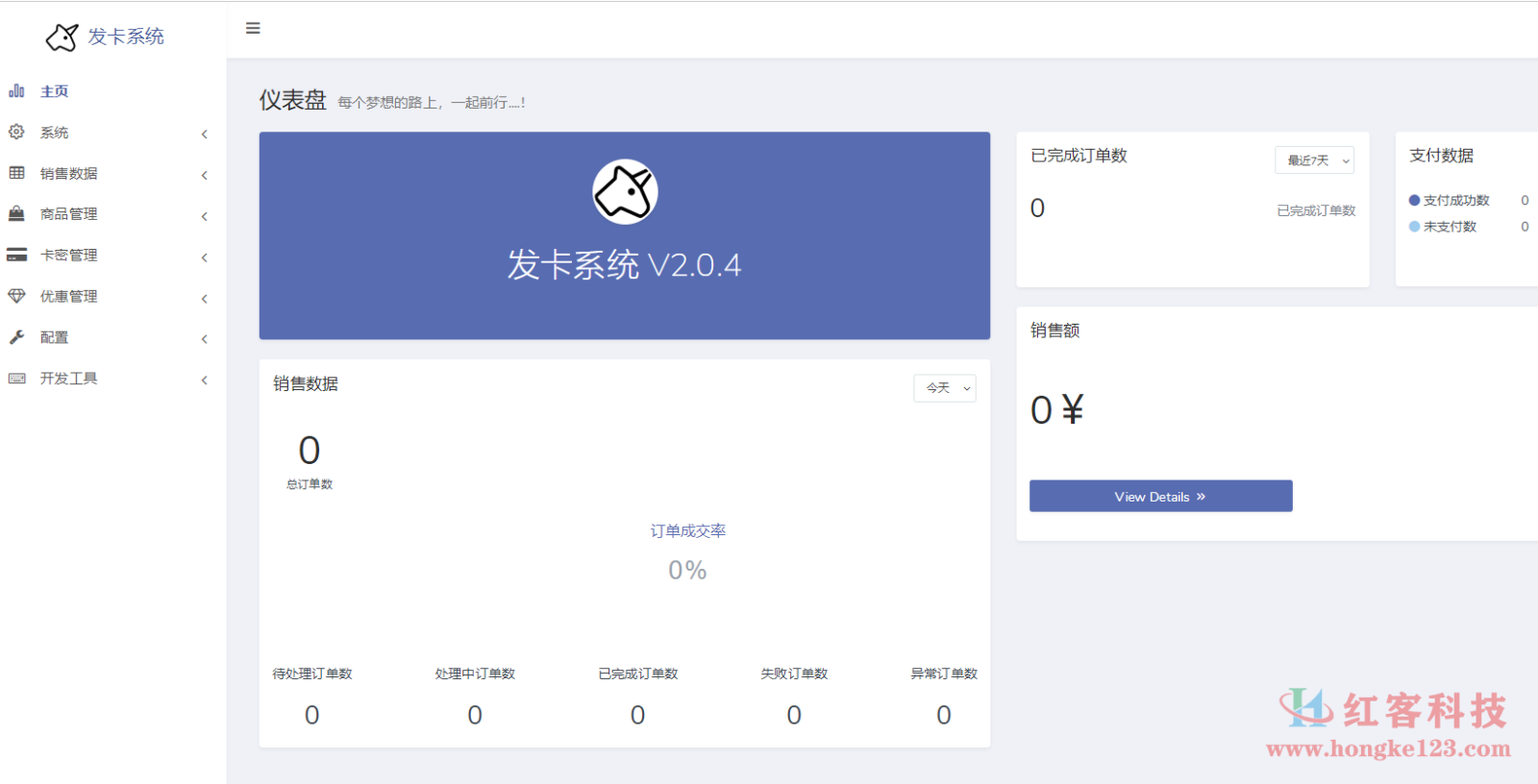Click the diamond icon for 优惠管理

coord(16,296)
